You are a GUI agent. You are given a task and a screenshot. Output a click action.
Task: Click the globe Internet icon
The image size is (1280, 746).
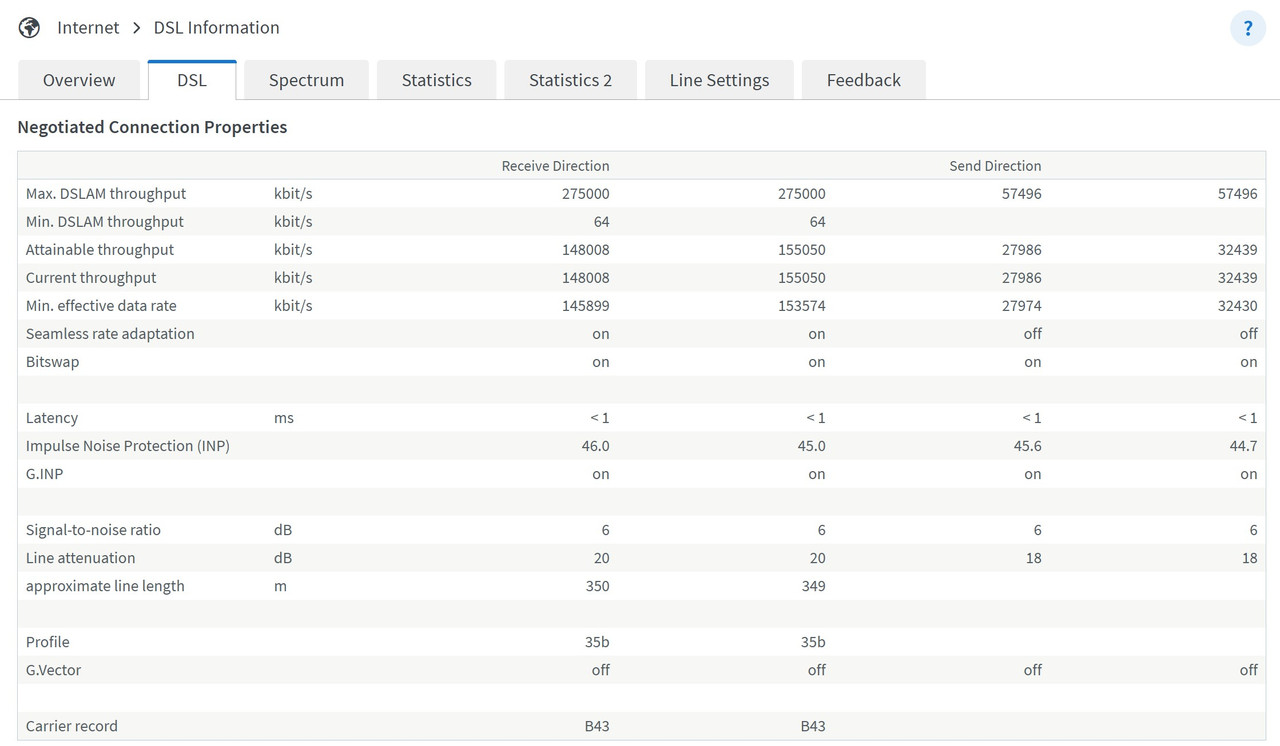30,28
